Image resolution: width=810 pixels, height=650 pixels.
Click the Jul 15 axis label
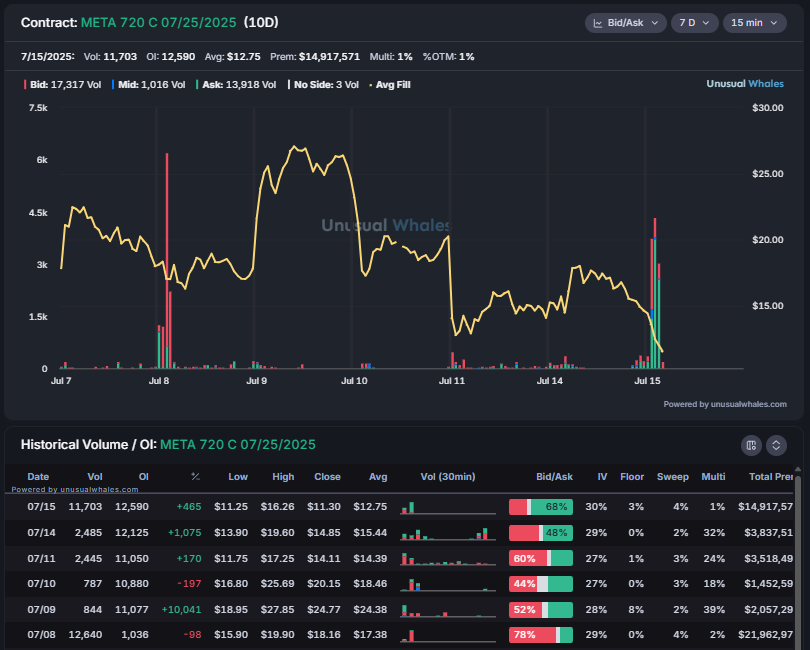coord(647,381)
